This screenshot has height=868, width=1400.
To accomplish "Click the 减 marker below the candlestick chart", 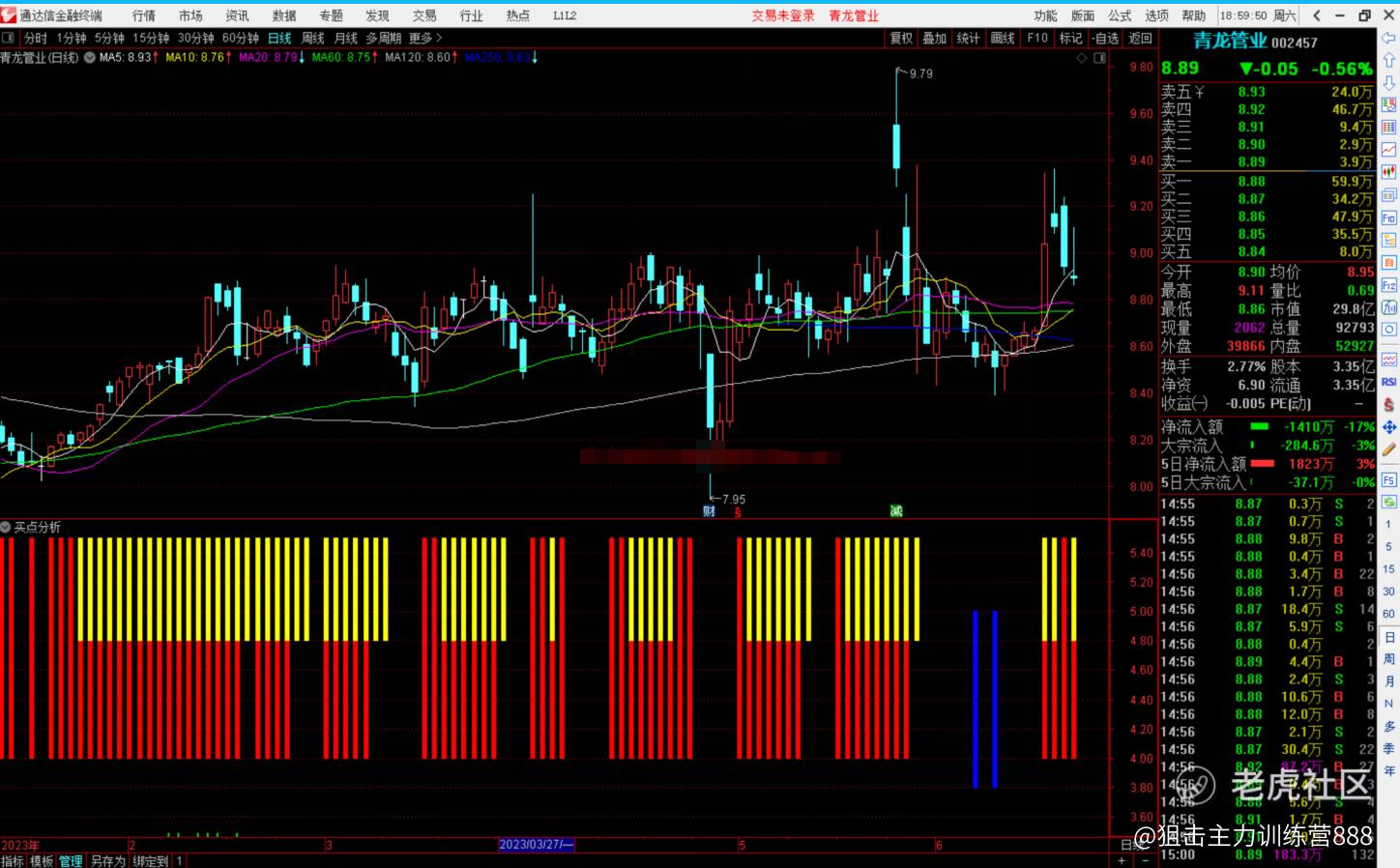I will (896, 510).
